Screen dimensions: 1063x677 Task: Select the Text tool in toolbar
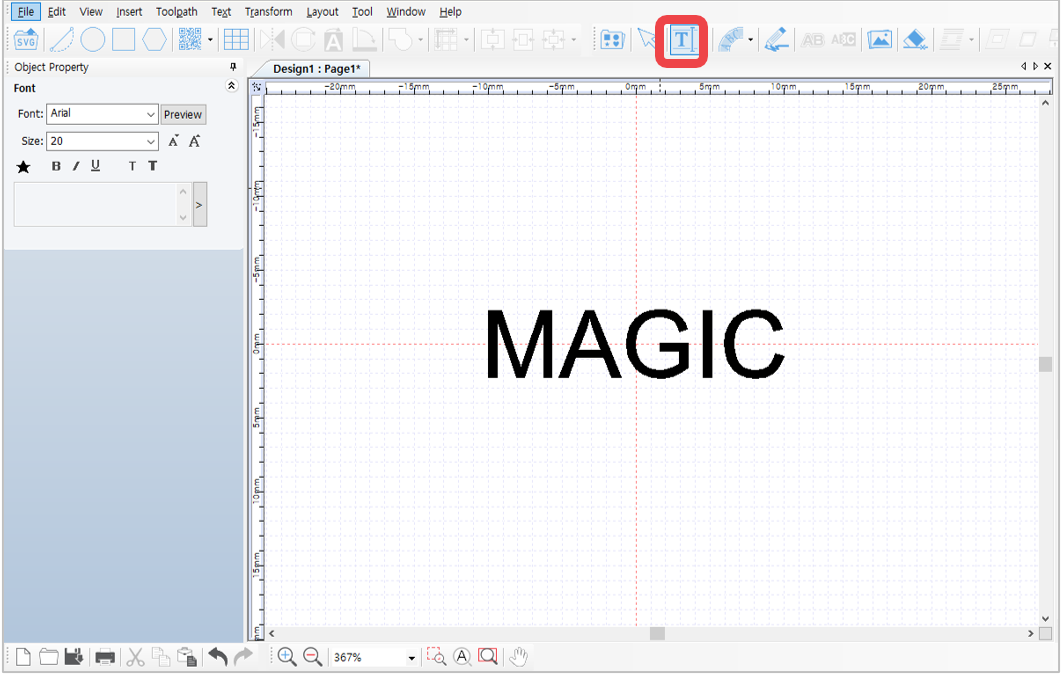pos(682,40)
